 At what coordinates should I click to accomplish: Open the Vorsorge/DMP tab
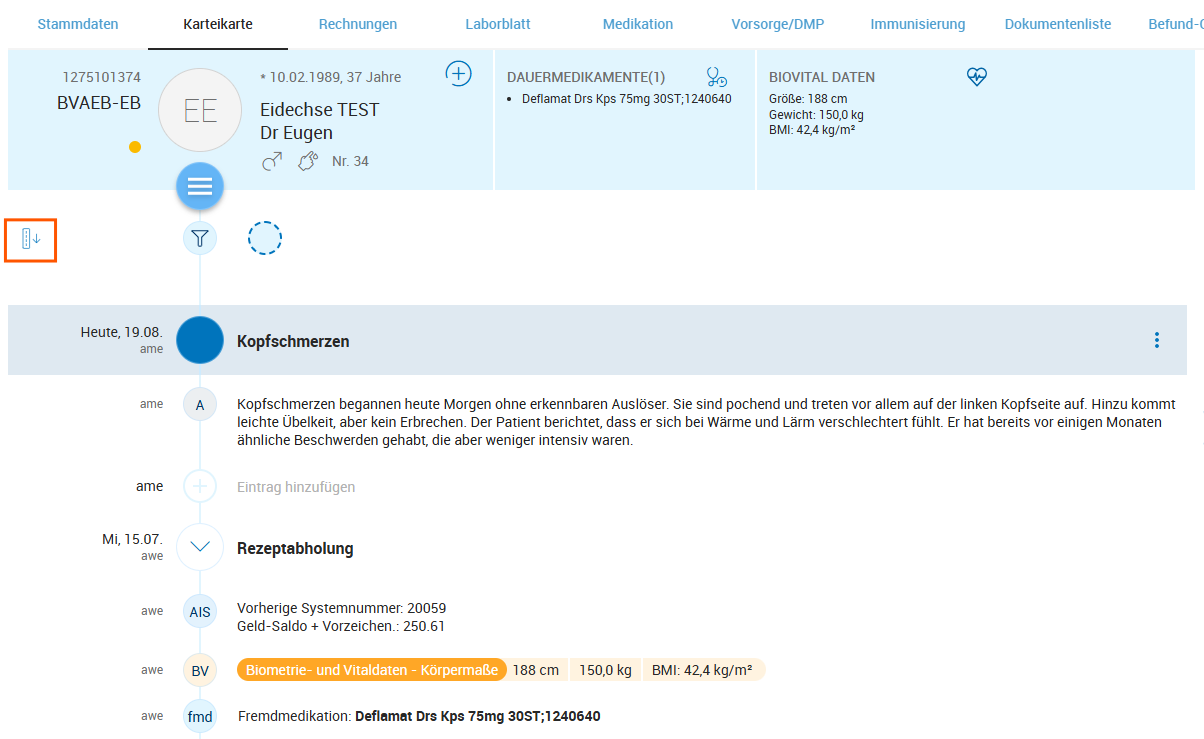(778, 24)
